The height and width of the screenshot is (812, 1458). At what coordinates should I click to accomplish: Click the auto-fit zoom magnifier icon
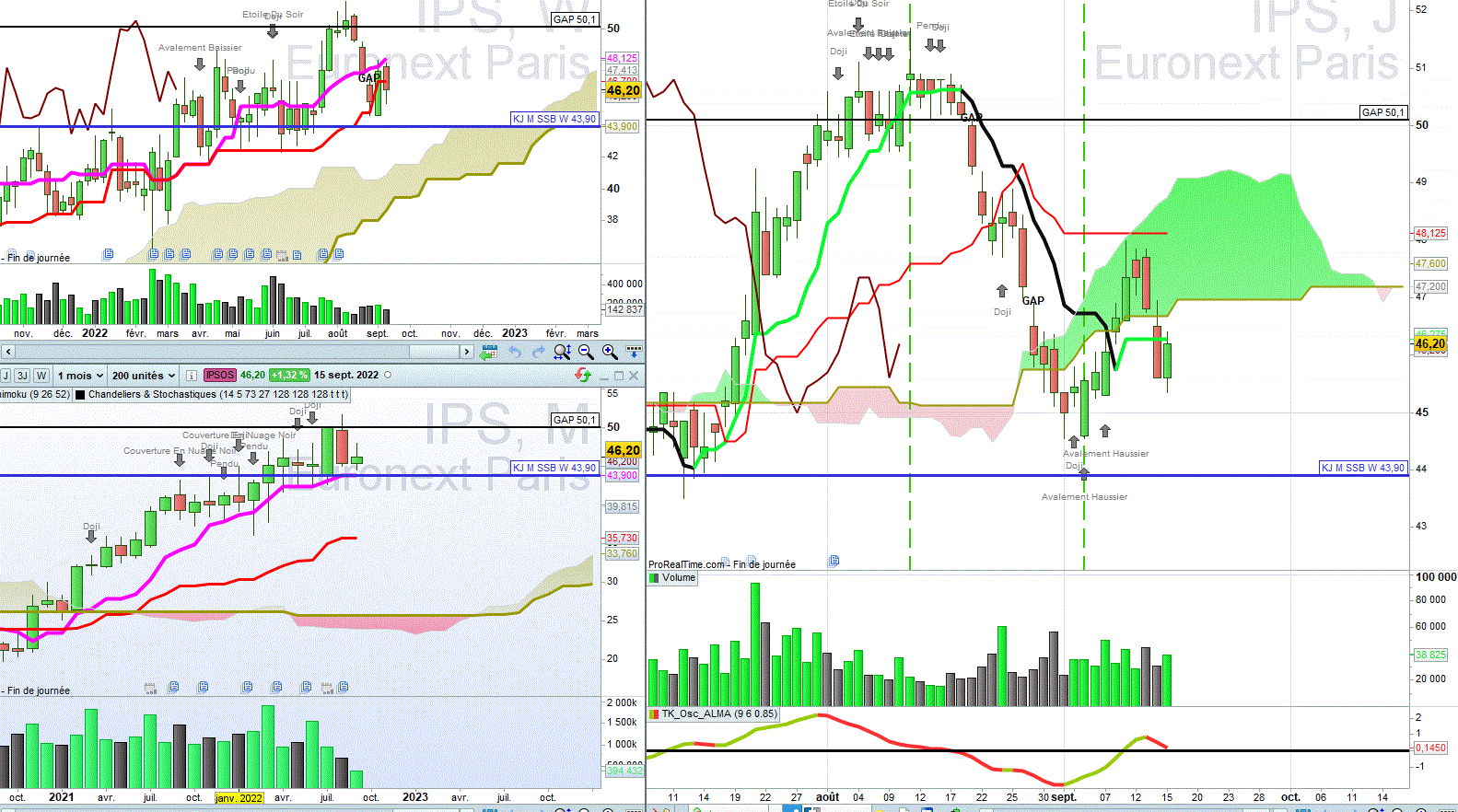pos(563,352)
